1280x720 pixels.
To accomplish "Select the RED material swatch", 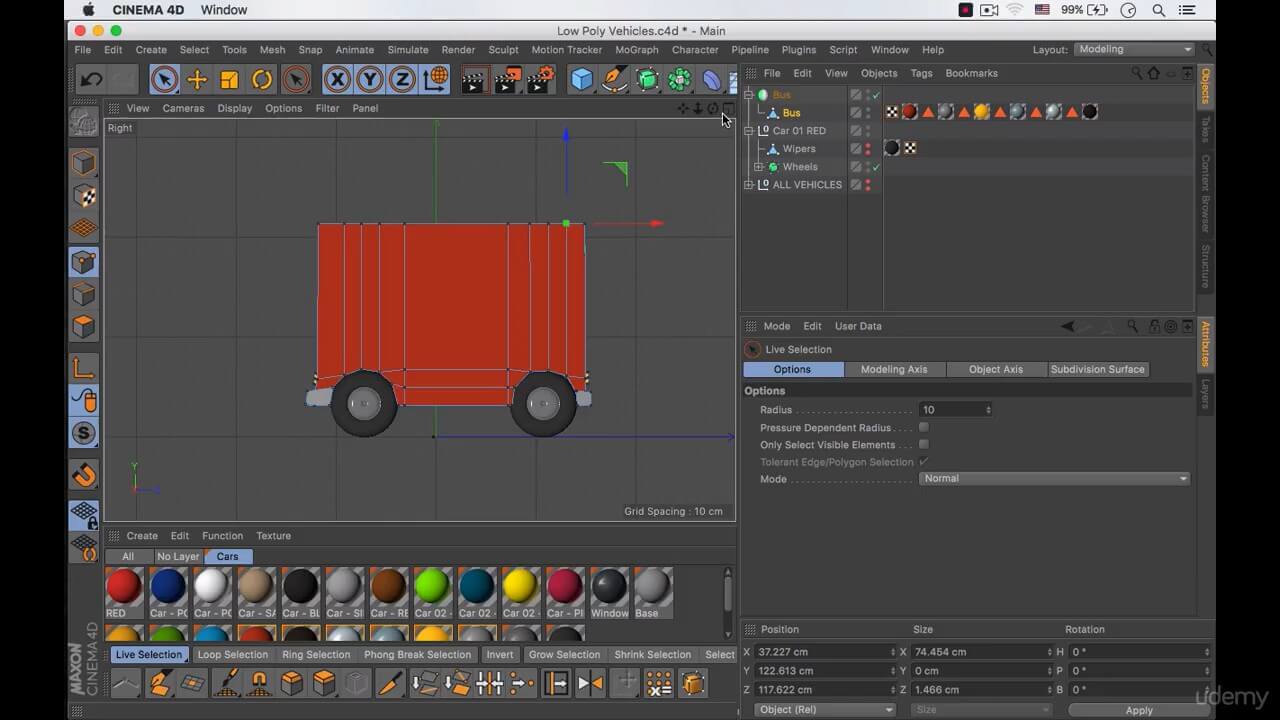I will point(122,590).
